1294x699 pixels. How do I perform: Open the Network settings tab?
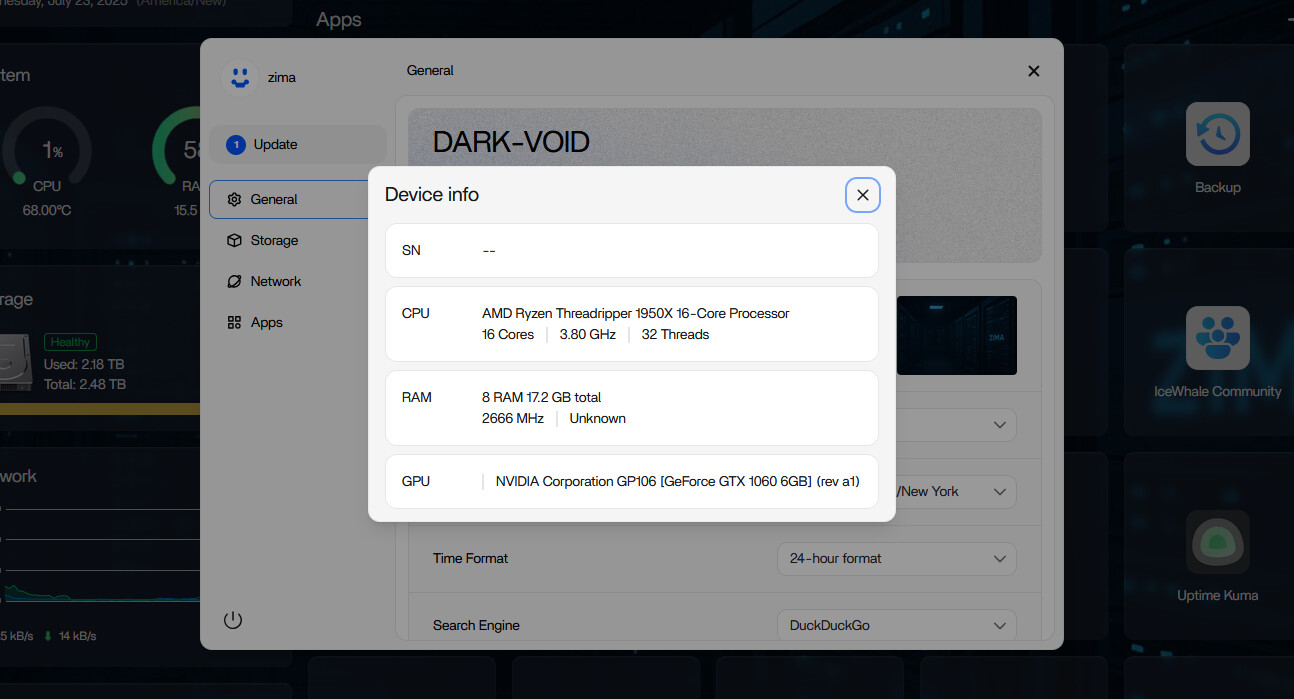click(298, 281)
